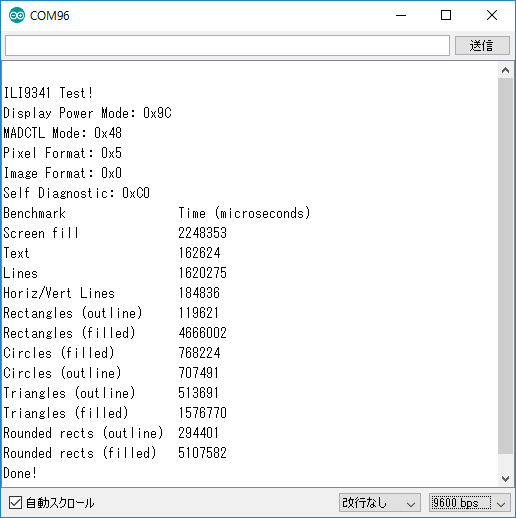Click the COM96 window title text

tap(50, 16)
